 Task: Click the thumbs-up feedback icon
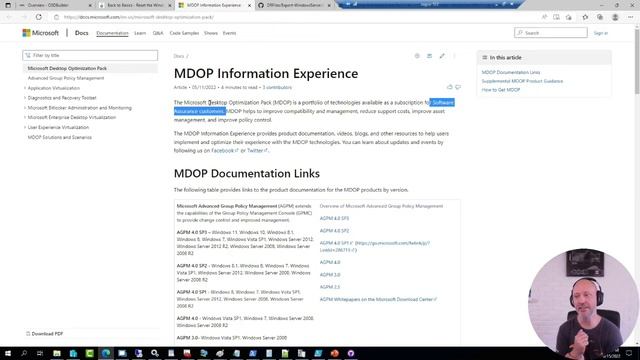[x=449, y=87]
